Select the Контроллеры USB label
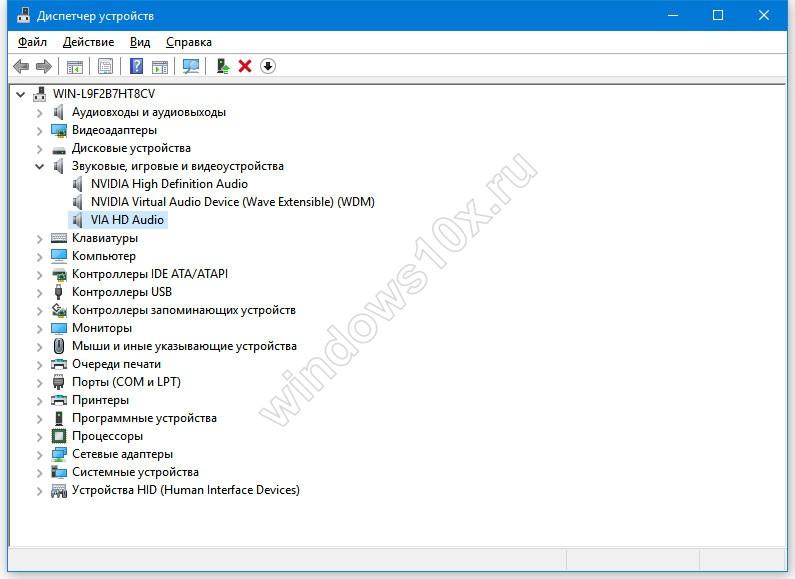795x579 pixels. coord(122,292)
